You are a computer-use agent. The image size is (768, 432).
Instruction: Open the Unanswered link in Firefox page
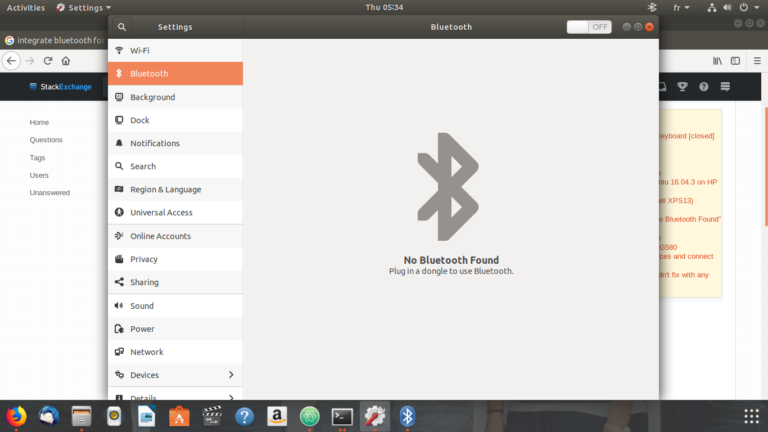pyautogui.click(x=49, y=192)
